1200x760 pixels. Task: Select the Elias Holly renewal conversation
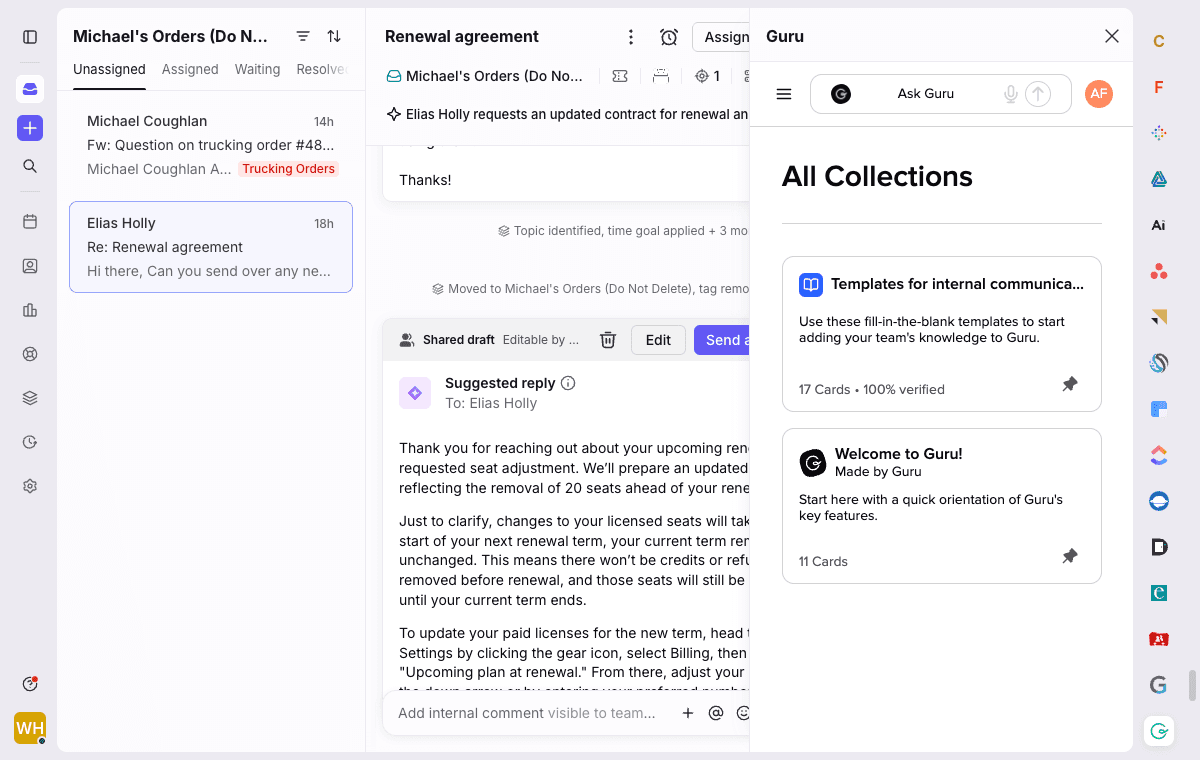click(210, 247)
